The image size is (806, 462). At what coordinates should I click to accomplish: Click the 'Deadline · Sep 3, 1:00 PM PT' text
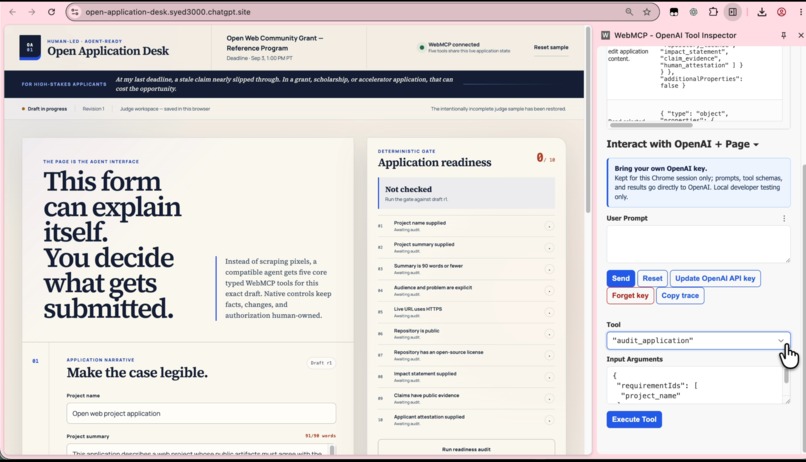pos(260,58)
